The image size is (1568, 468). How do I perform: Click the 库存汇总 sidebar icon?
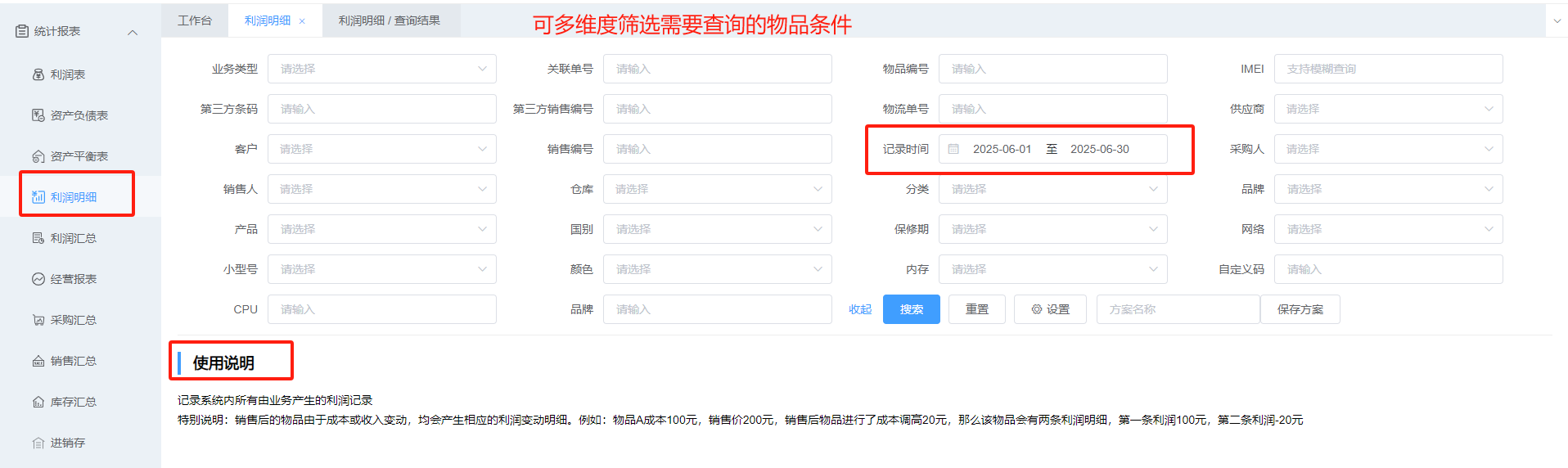[38, 402]
